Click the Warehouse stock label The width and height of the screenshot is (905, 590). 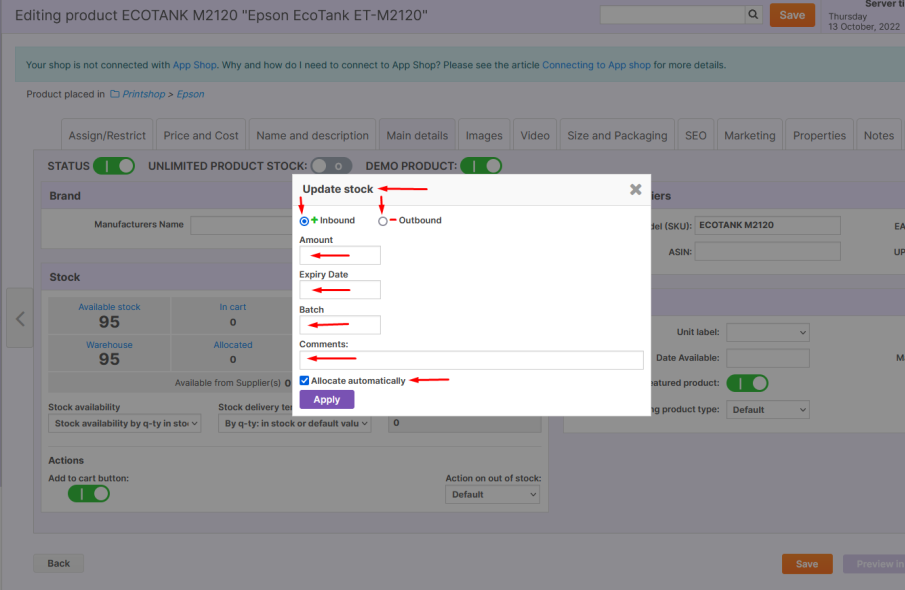[x=109, y=345]
